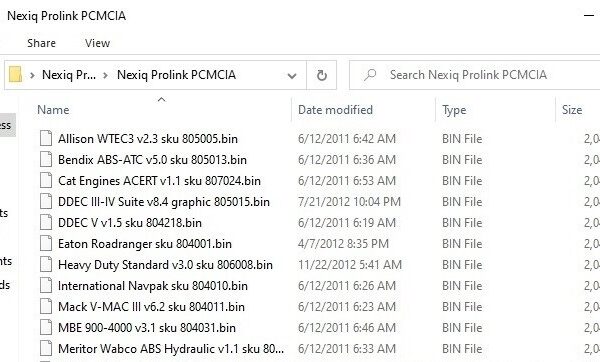
Task: Click date 6/12/2011 6:23 AM
Action: tap(347, 307)
